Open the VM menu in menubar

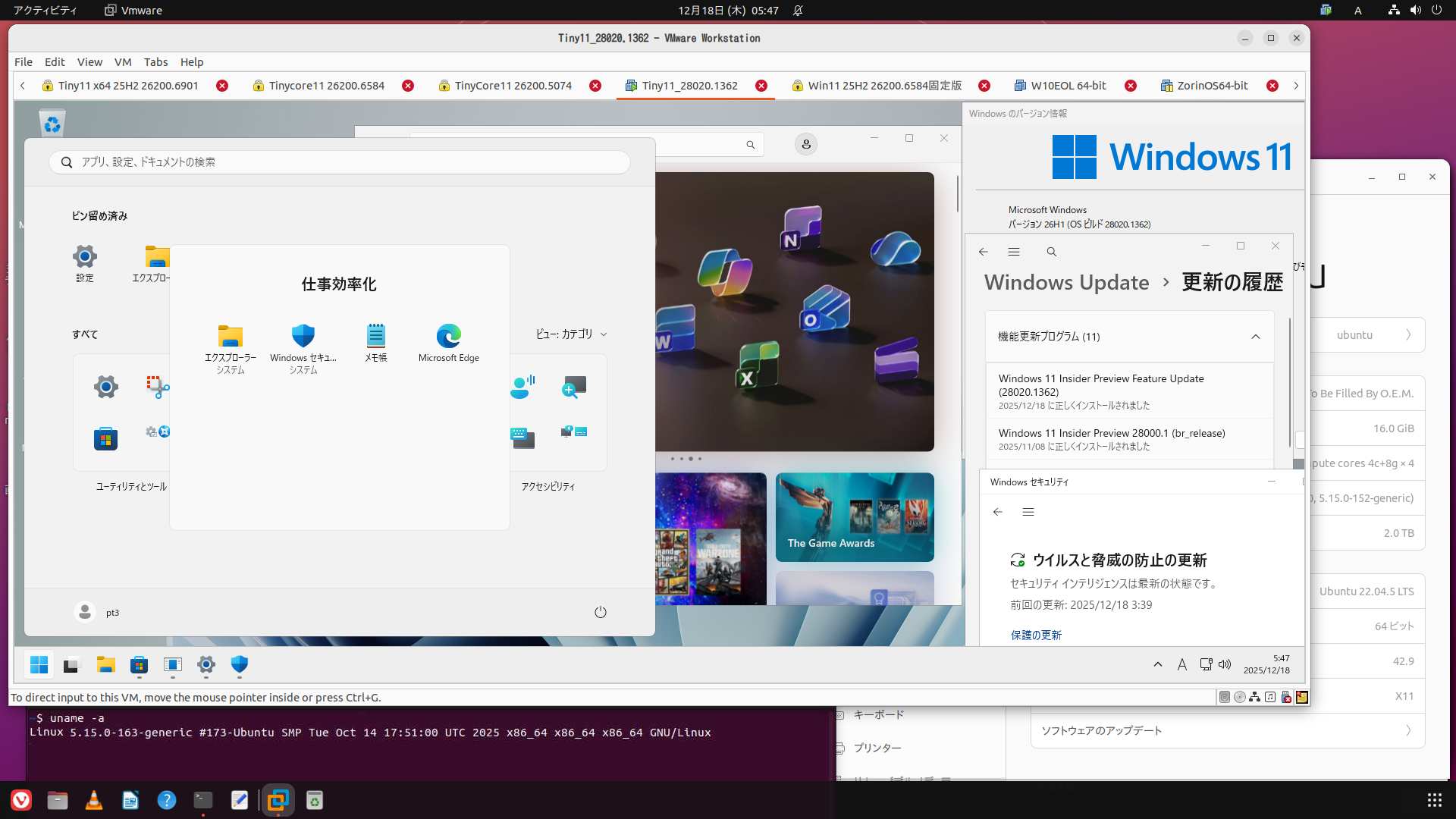[x=123, y=62]
